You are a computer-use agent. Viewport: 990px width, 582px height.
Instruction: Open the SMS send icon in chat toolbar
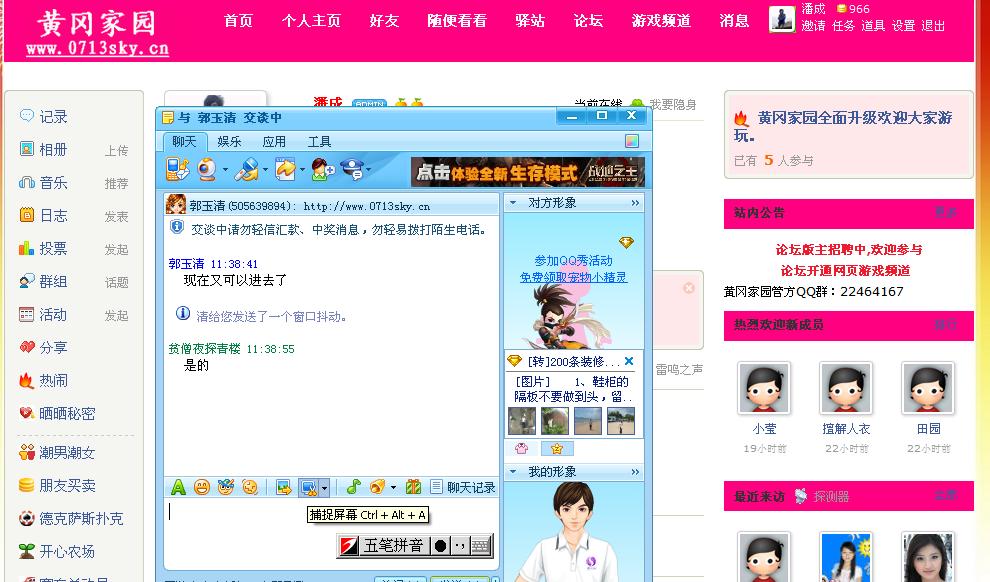pyautogui.click(x=177, y=169)
